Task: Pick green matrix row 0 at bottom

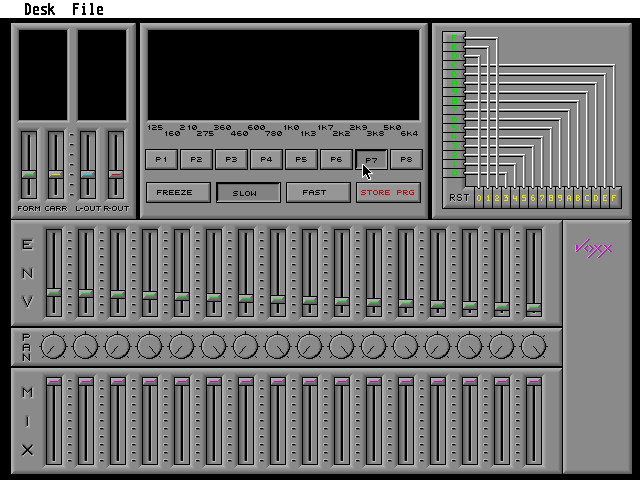Action: [454, 173]
